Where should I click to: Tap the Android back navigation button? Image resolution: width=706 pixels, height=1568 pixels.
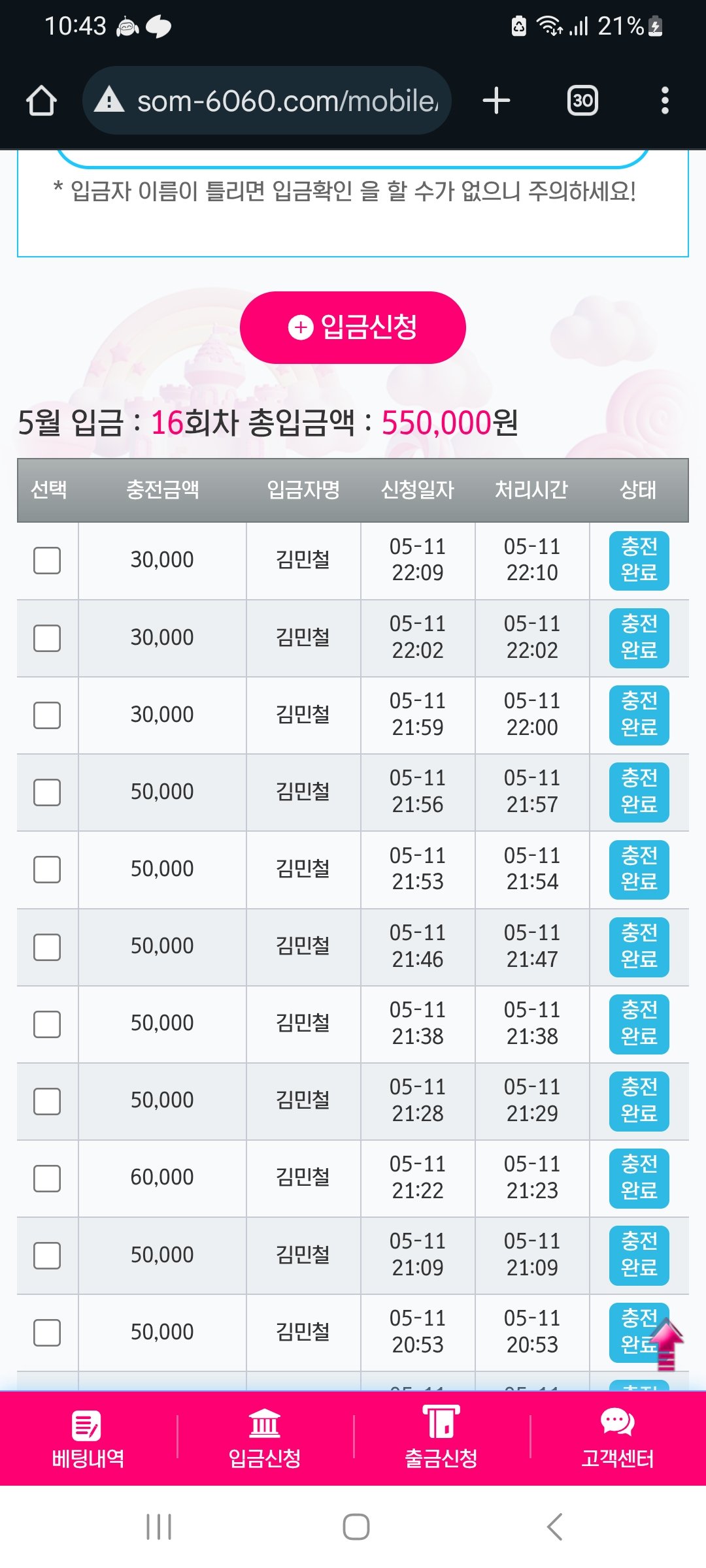click(554, 1527)
